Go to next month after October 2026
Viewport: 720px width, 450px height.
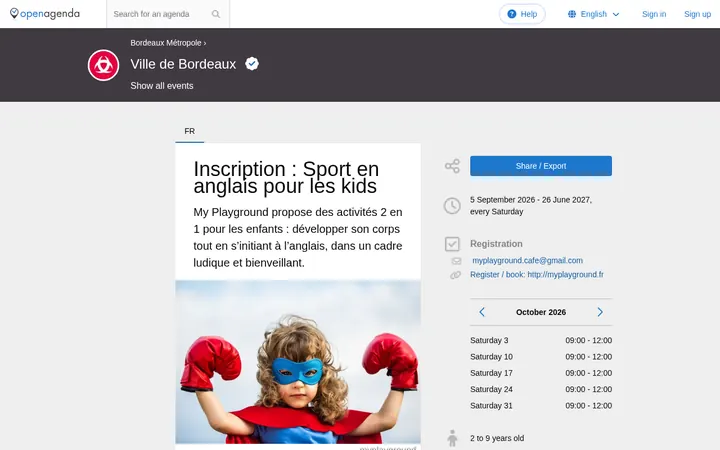click(x=600, y=312)
